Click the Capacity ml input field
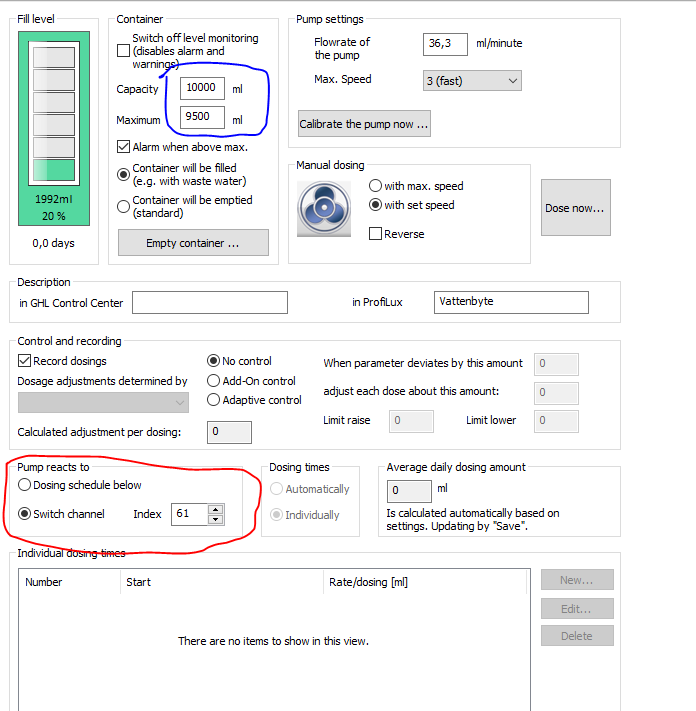Viewport: 696px width, 711px height. tap(202, 88)
